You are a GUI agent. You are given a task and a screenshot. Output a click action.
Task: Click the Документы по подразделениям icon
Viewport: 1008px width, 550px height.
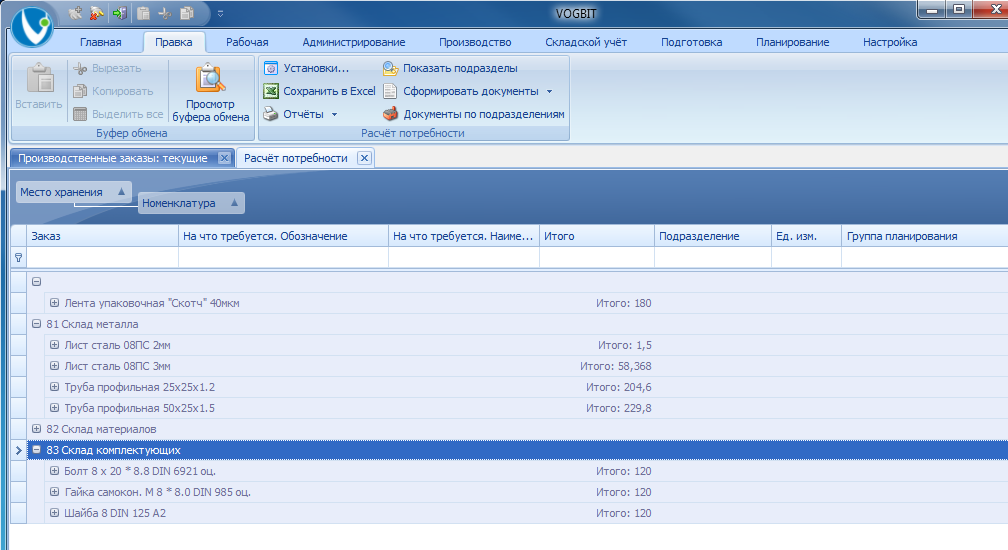pyautogui.click(x=390, y=114)
